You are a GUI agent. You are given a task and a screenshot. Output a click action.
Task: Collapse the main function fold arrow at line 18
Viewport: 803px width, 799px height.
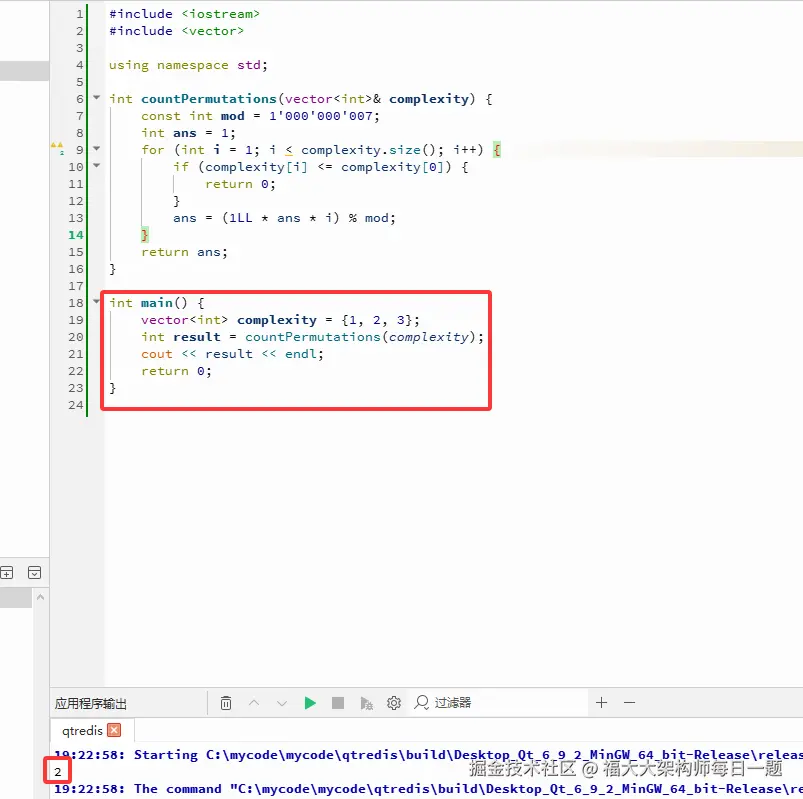96,301
